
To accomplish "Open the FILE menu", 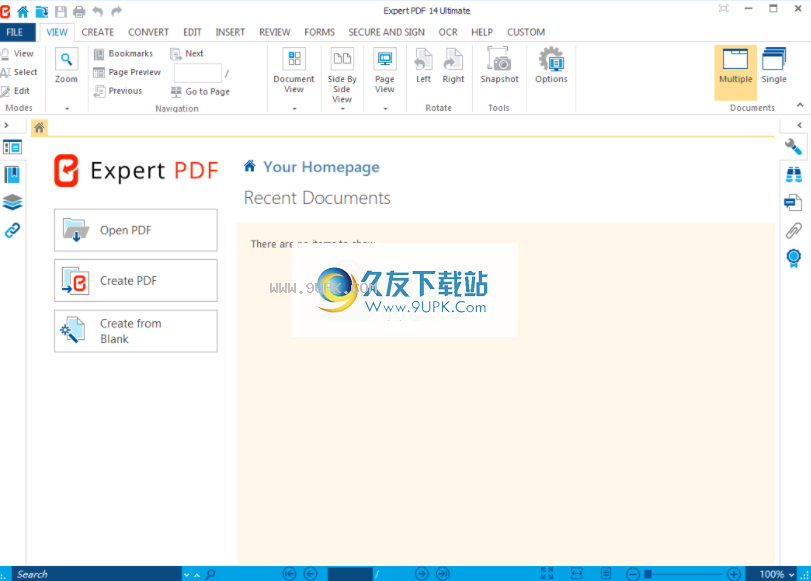I will (x=15, y=32).
